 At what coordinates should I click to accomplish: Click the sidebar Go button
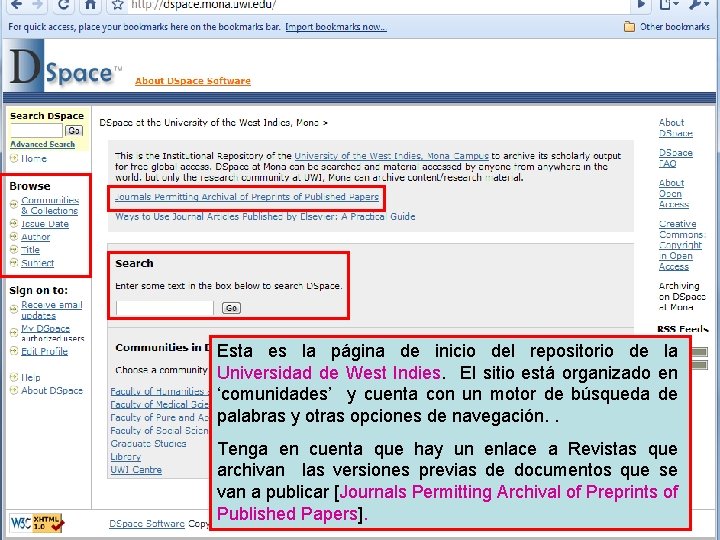[74, 131]
